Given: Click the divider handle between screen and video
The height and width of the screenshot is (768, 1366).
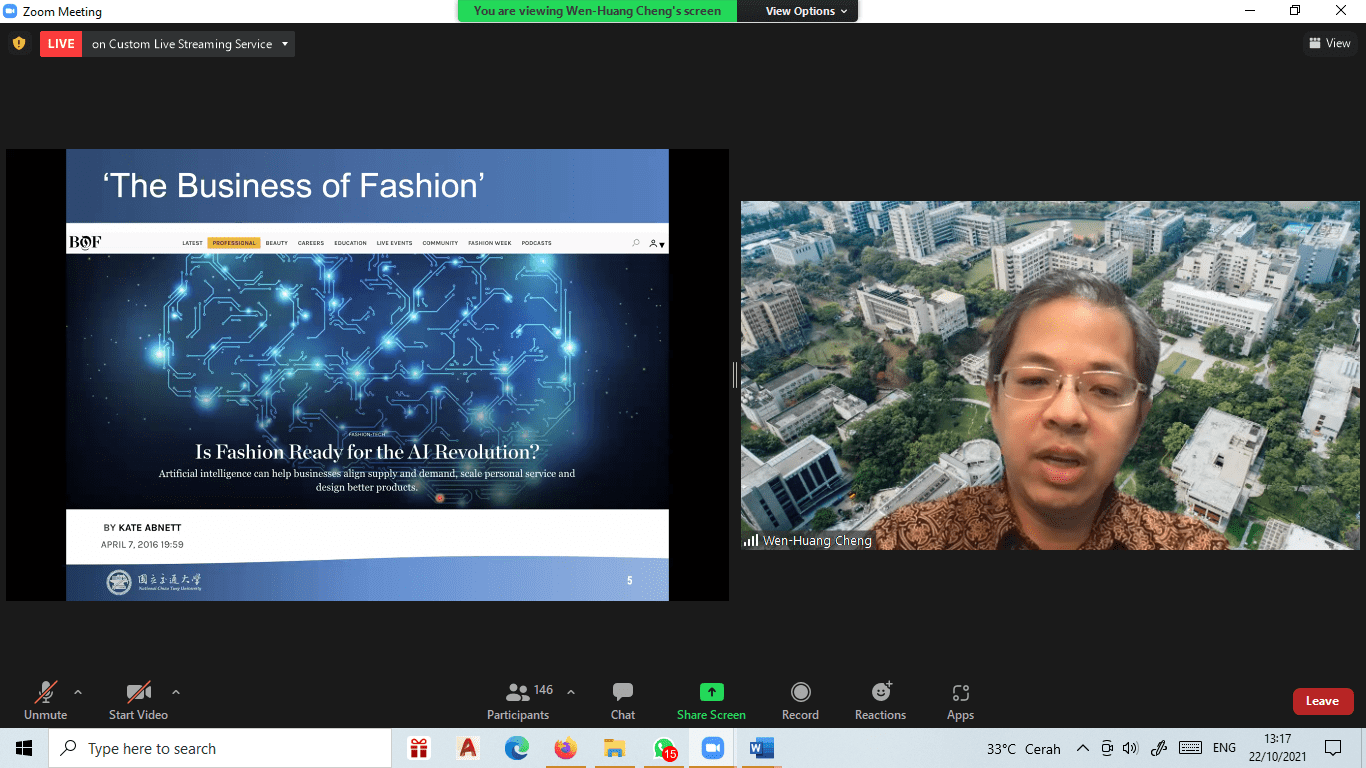Looking at the screenshot, I should [735, 375].
